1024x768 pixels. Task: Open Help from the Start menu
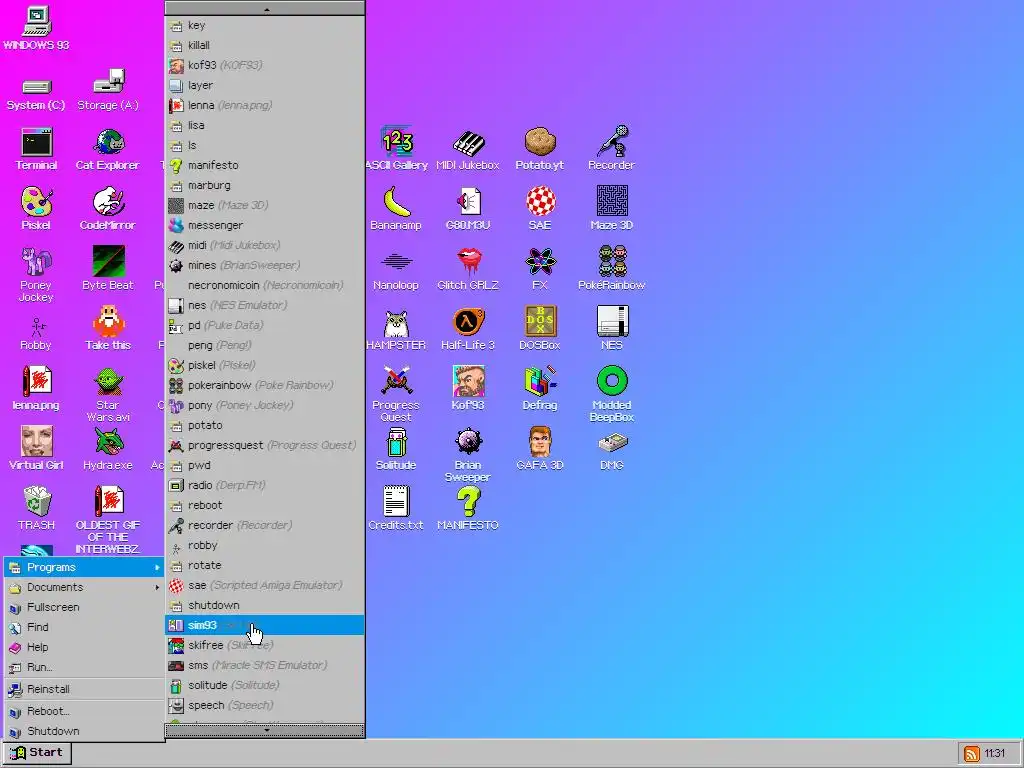[x=84, y=647]
